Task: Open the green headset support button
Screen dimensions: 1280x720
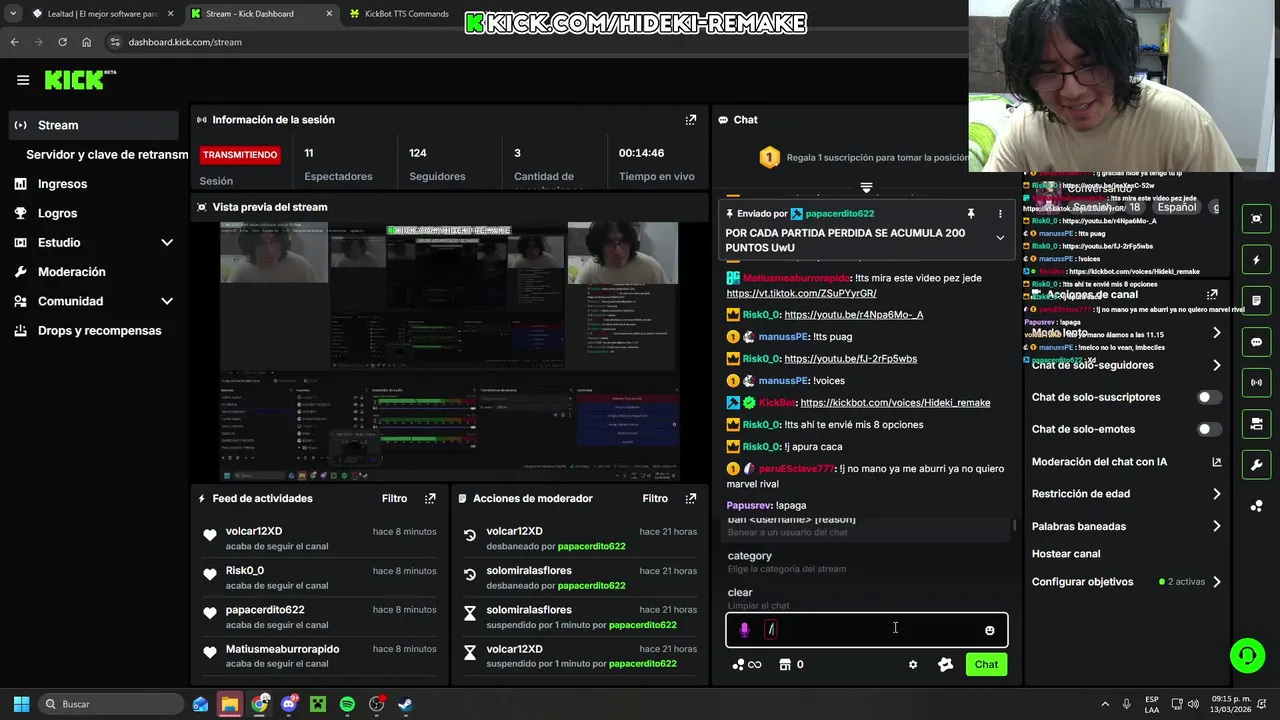Action: (x=1247, y=656)
